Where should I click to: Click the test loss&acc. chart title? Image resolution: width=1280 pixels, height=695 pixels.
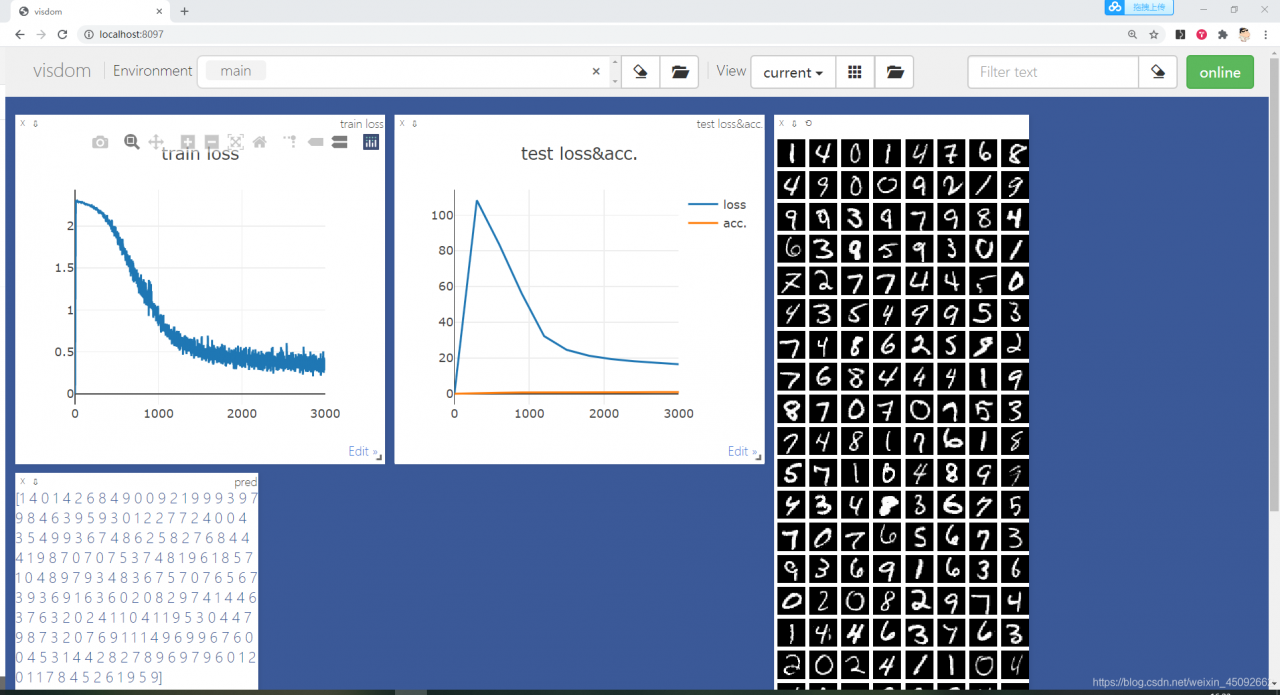[579, 154]
